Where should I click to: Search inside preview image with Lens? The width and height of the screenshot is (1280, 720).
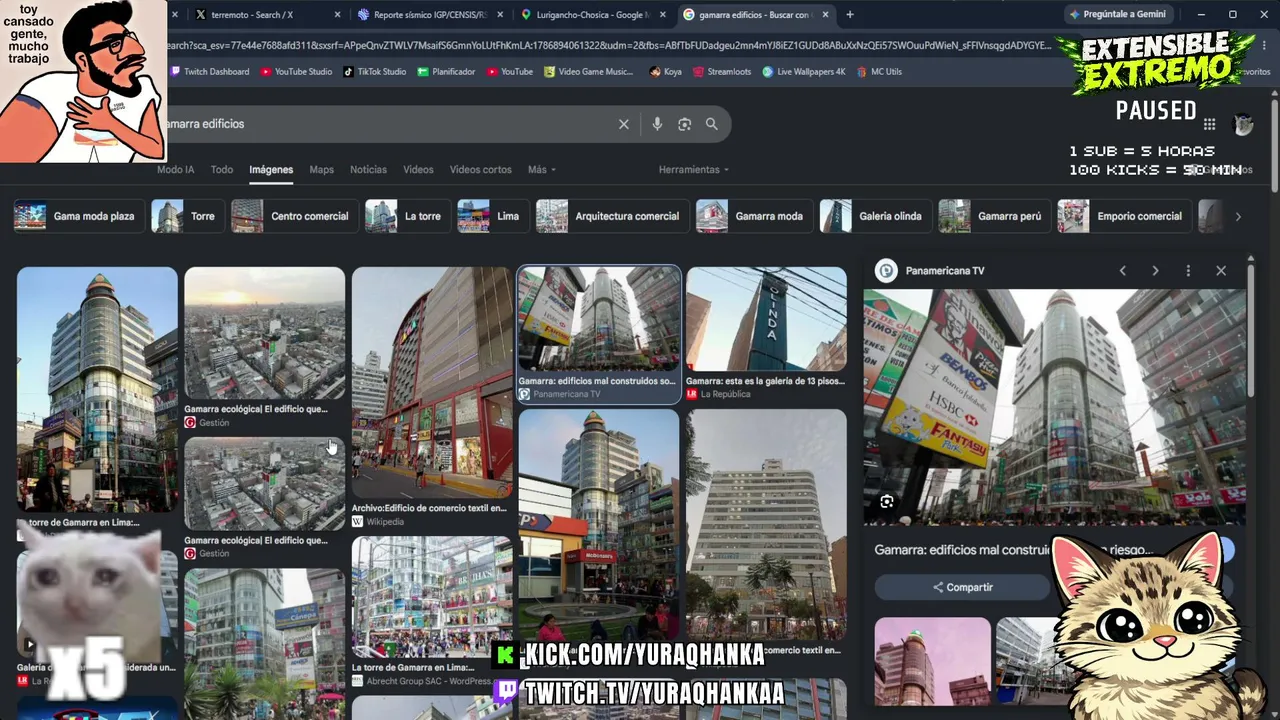click(x=887, y=502)
